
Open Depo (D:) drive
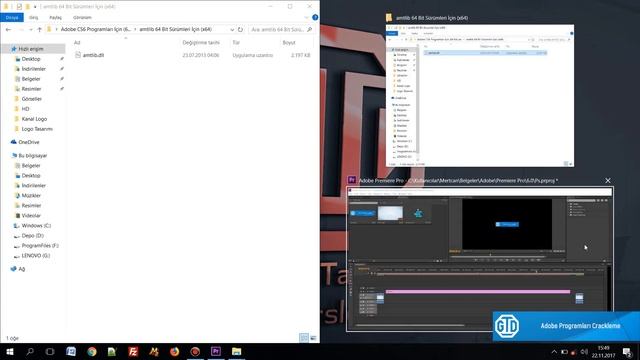pos(32,236)
